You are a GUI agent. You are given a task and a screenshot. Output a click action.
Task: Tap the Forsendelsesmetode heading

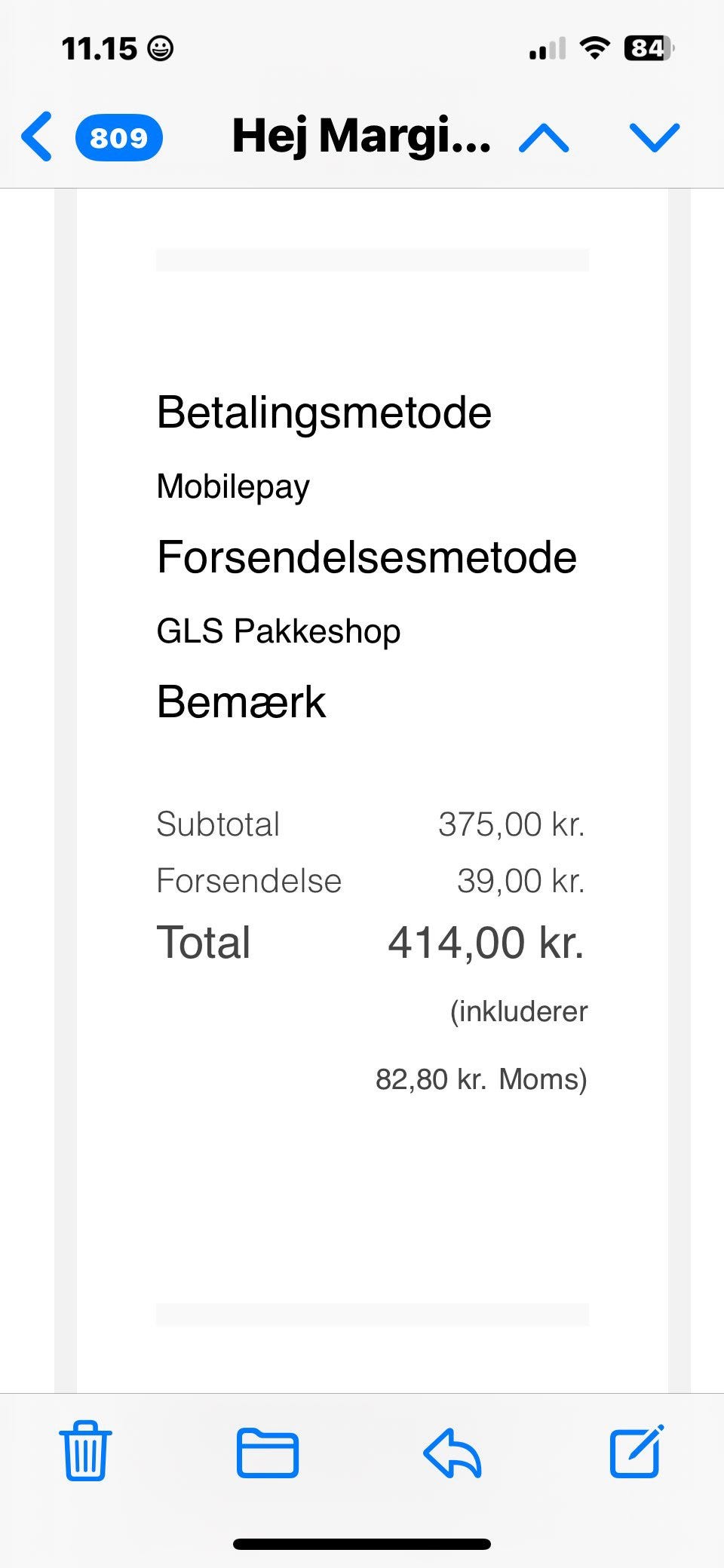pyautogui.click(x=367, y=557)
